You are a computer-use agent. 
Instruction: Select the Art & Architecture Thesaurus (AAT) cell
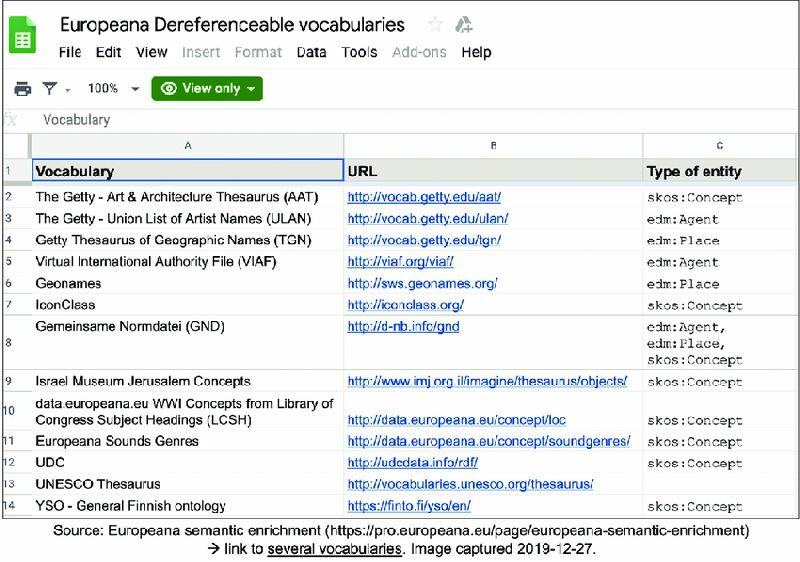pos(187,197)
